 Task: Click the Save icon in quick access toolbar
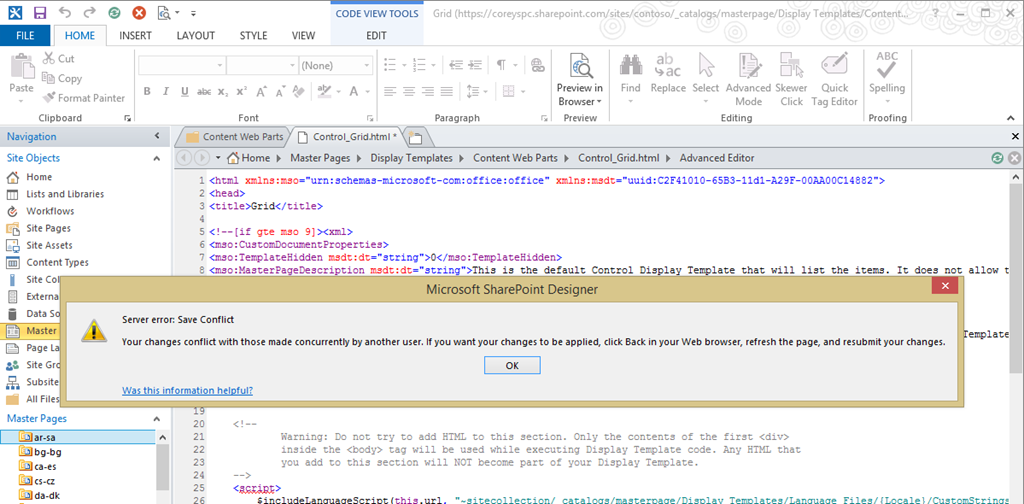pos(40,12)
